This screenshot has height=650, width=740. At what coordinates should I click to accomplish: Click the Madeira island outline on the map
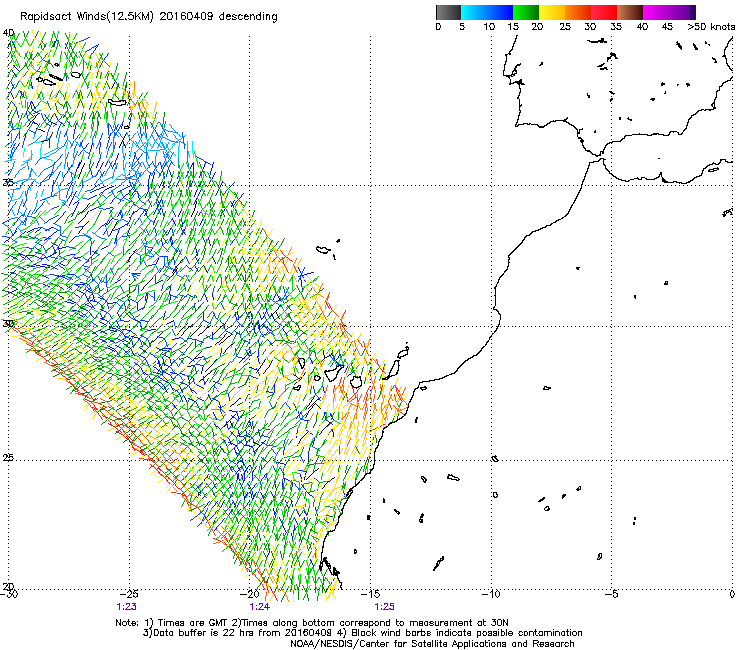point(323,250)
